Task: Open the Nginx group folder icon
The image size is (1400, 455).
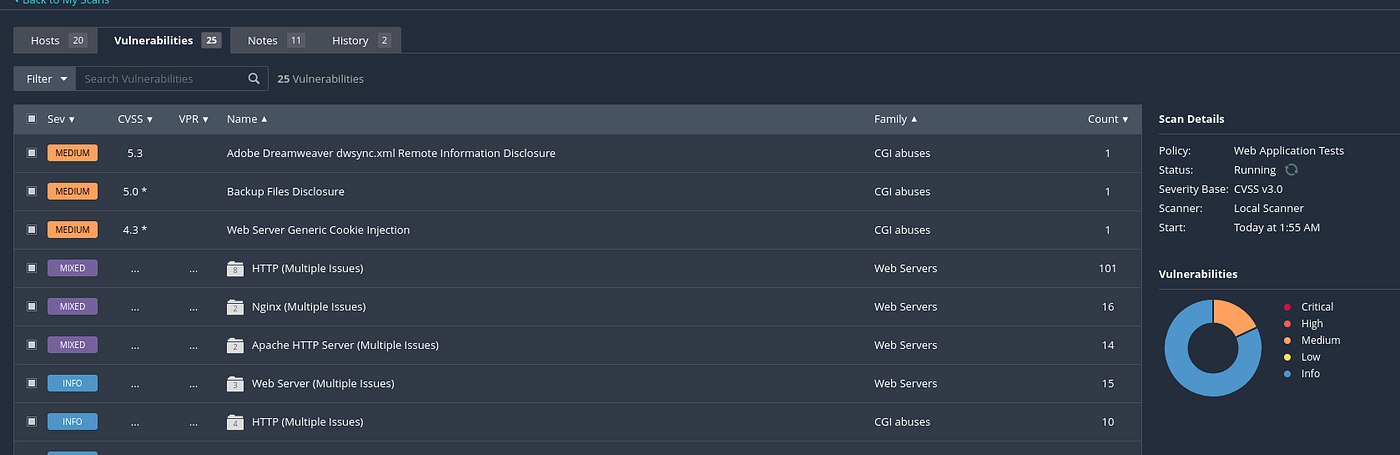Action: (x=236, y=307)
